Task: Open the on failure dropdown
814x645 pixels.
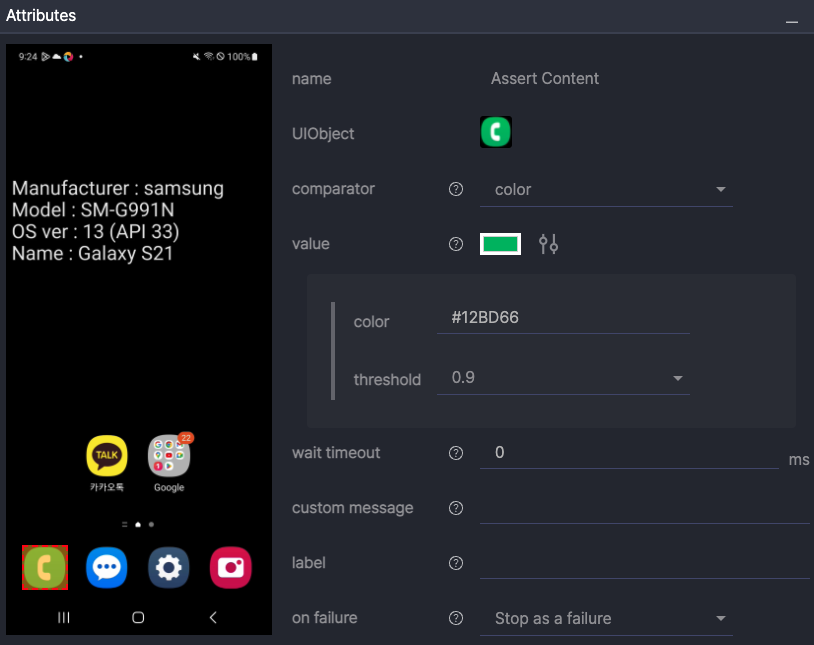Action: pos(606,619)
